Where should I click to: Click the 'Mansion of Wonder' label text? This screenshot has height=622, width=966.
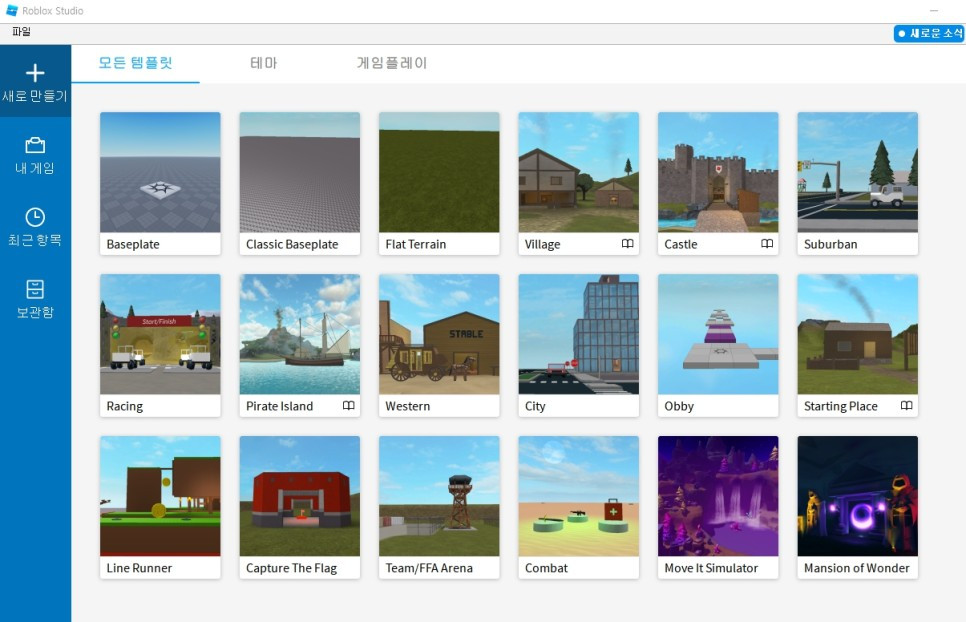point(857,568)
